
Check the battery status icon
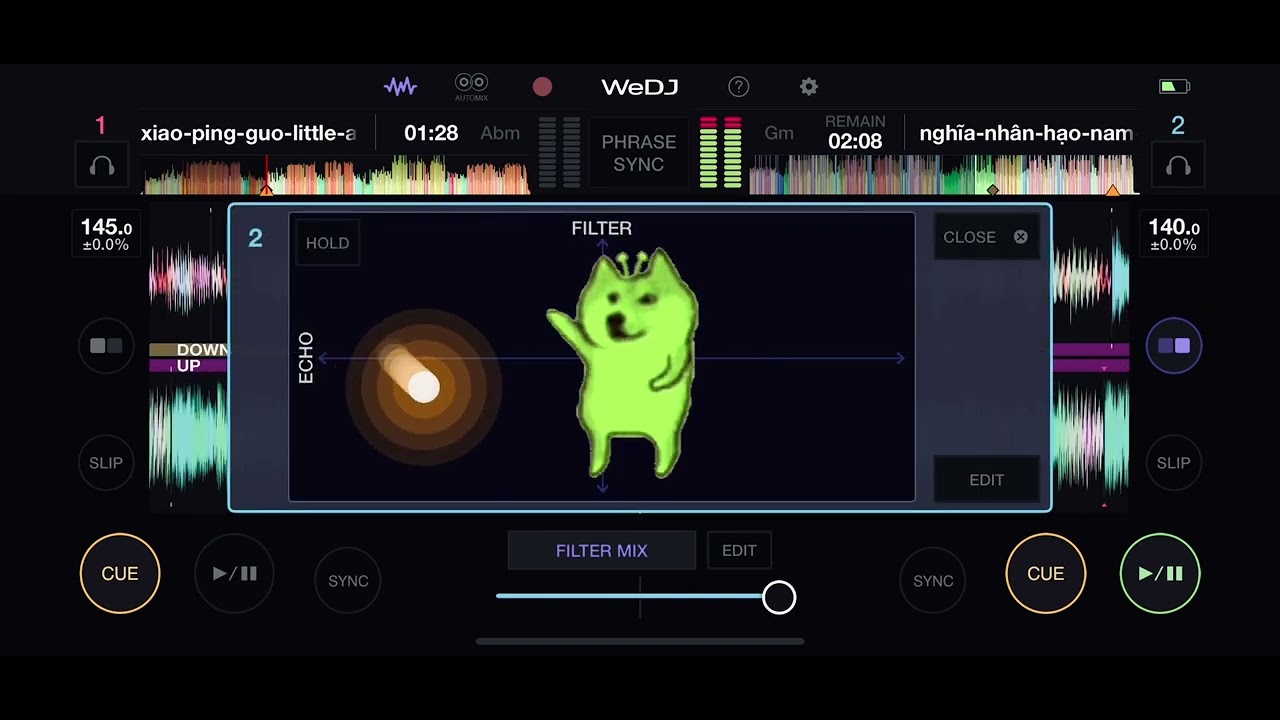coord(1174,87)
